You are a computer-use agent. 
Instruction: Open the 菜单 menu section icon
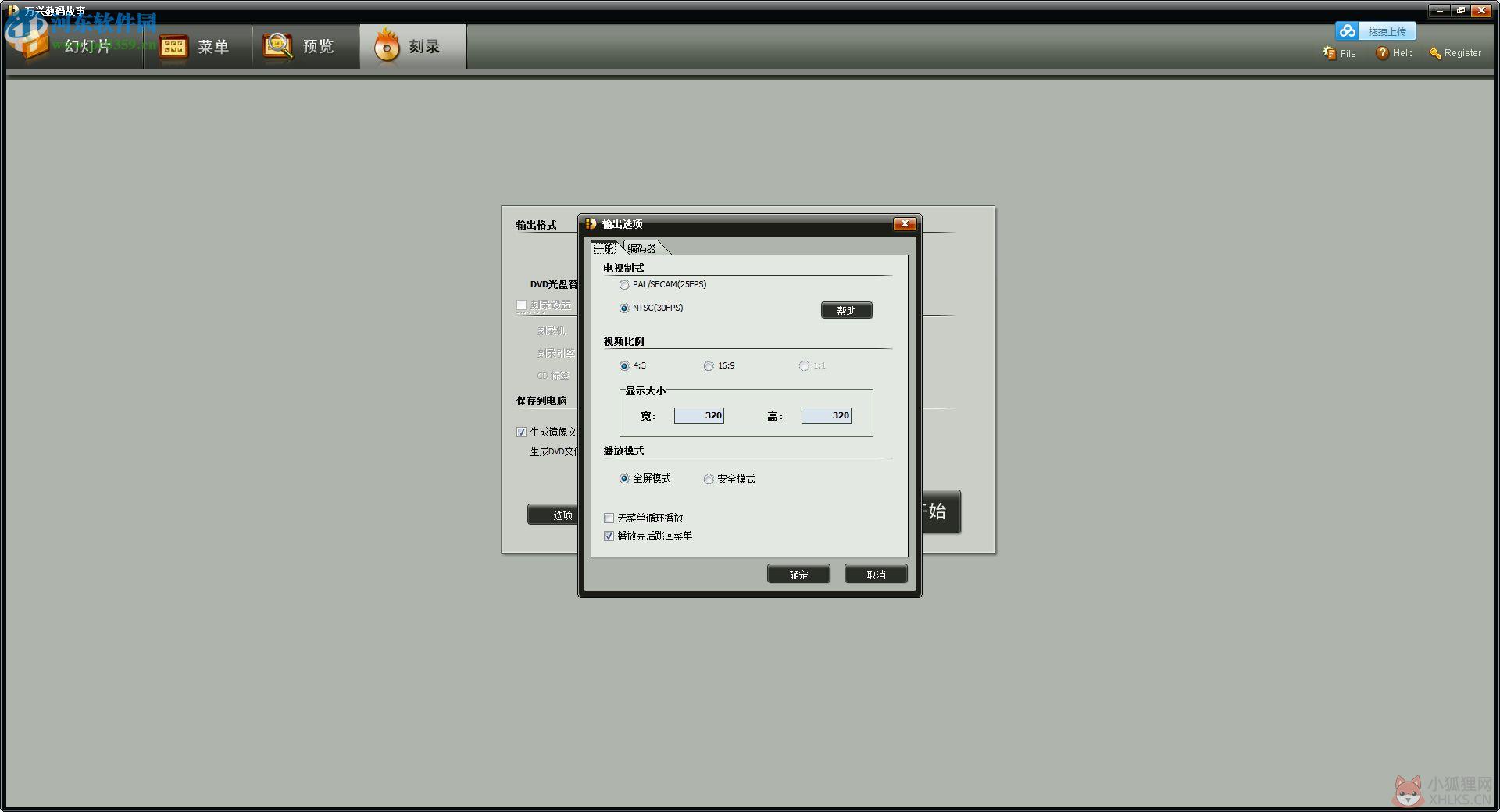173,47
